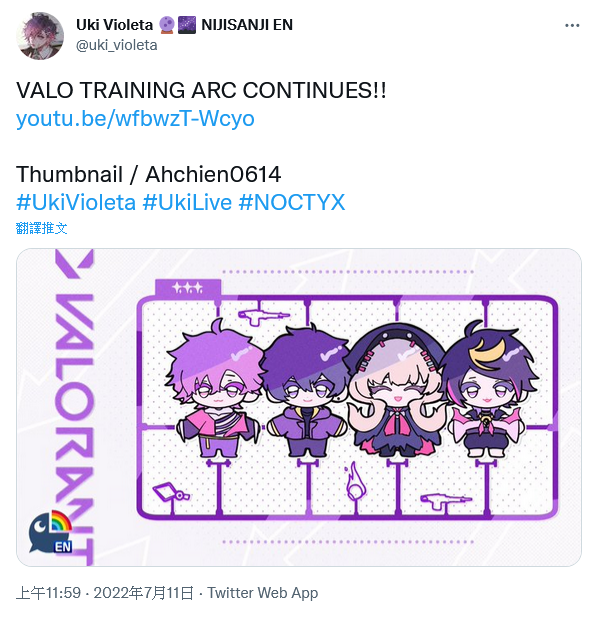Open the youtu.be/wfbwzT-Wcyo link
The height and width of the screenshot is (618, 598).
click(x=135, y=118)
